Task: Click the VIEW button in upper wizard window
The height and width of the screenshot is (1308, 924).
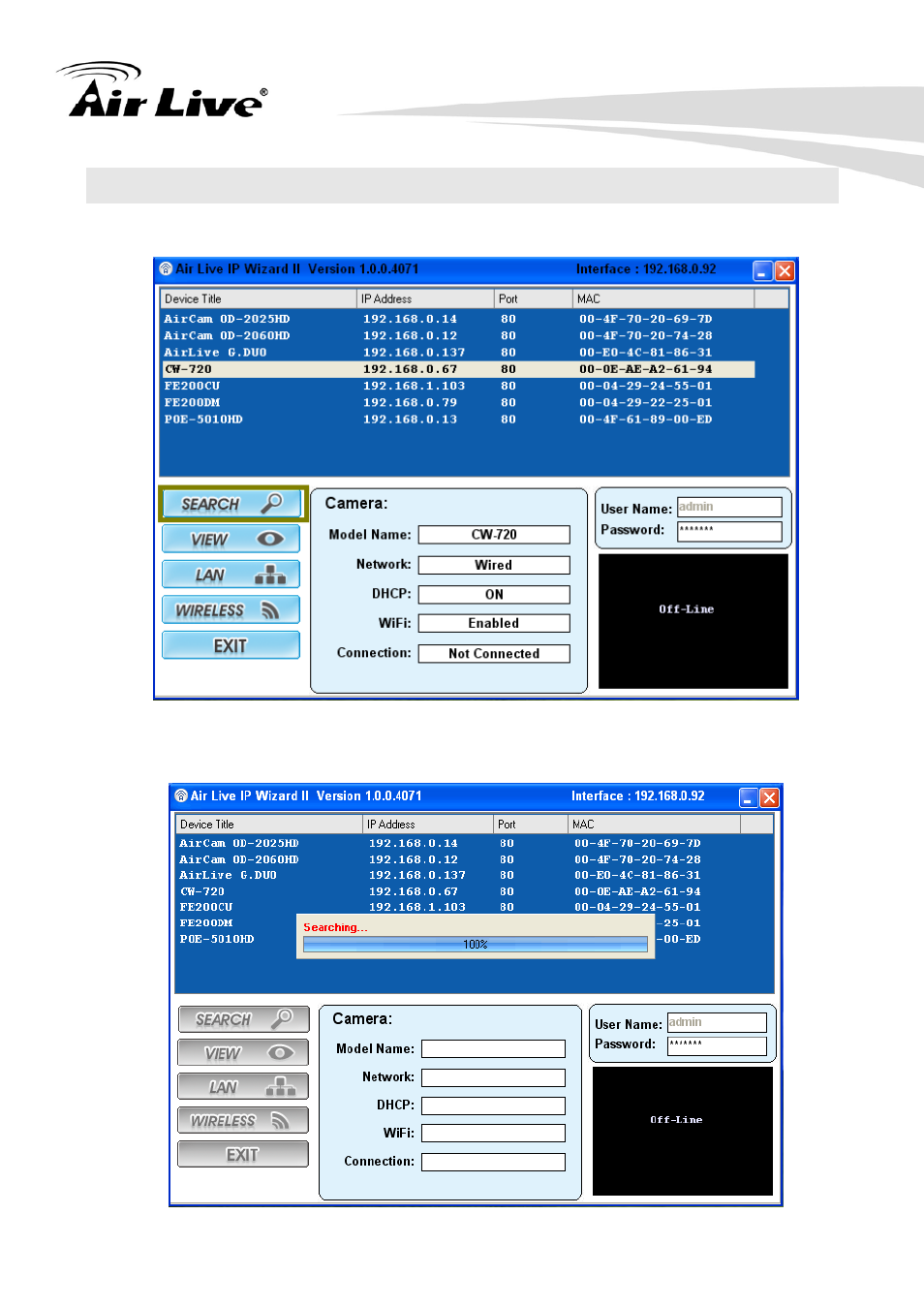Action: pos(231,540)
